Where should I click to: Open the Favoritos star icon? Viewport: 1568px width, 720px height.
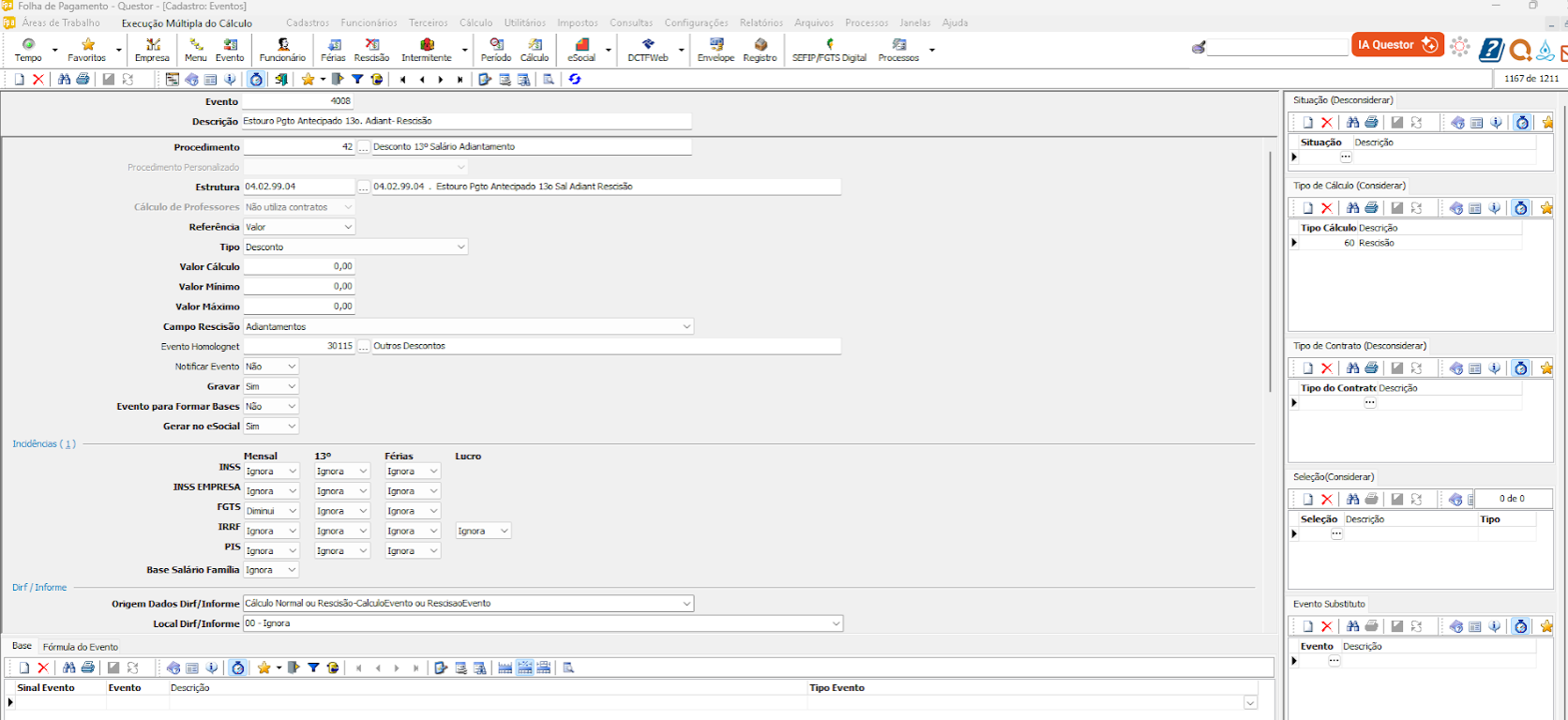click(x=87, y=50)
